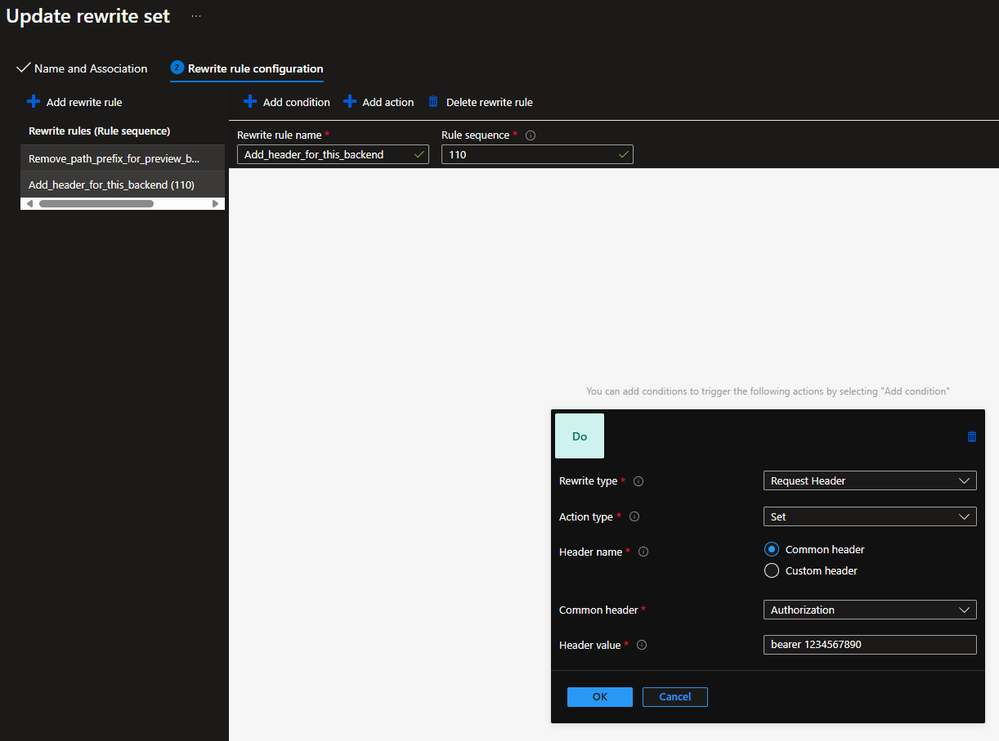This screenshot has width=999, height=741.
Task: Click the Header value input field
Action: tap(870, 644)
